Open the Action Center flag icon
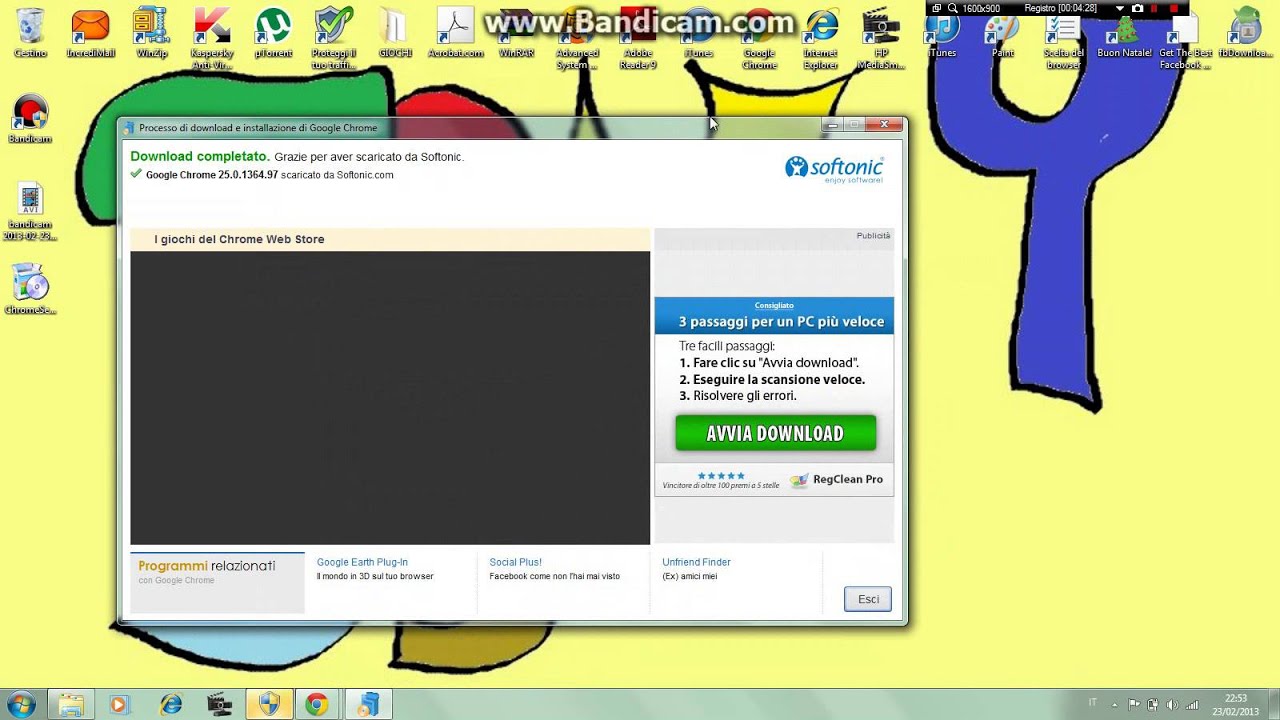Viewport: 1280px width, 720px height. point(1134,704)
